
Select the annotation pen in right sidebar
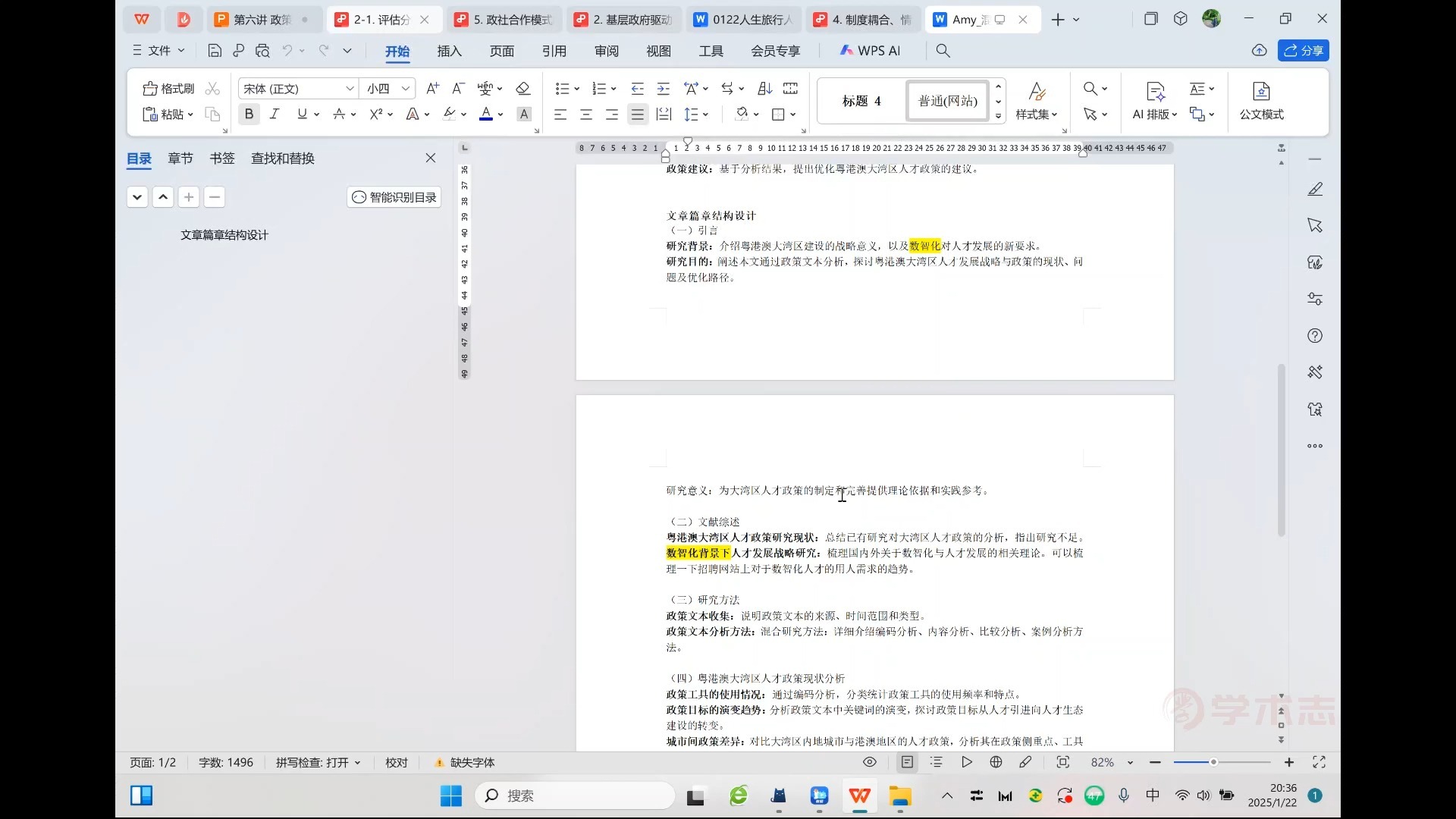coord(1316,189)
